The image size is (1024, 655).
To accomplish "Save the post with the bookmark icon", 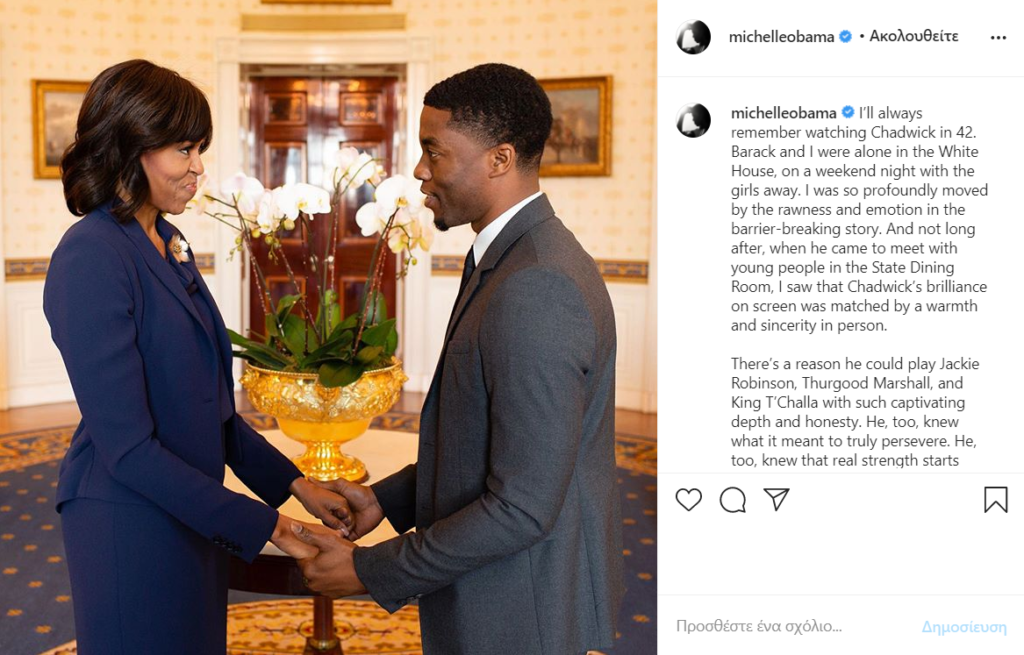I will point(995,500).
